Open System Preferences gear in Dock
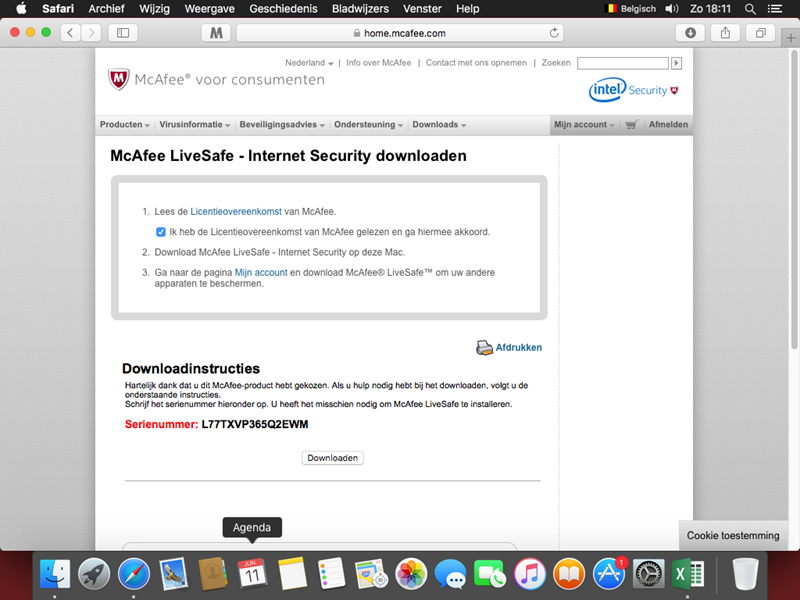 [x=648, y=573]
